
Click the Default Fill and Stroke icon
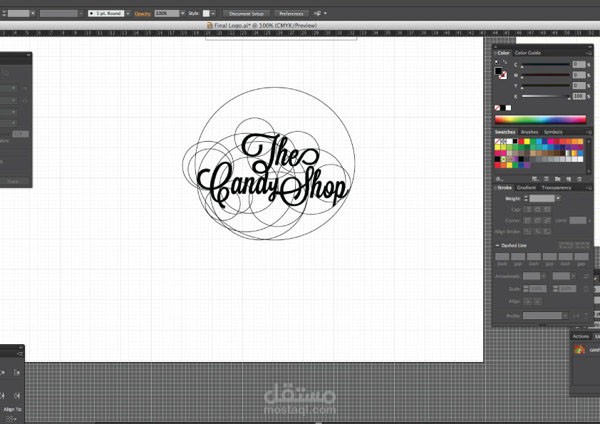click(x=496, y=62)
